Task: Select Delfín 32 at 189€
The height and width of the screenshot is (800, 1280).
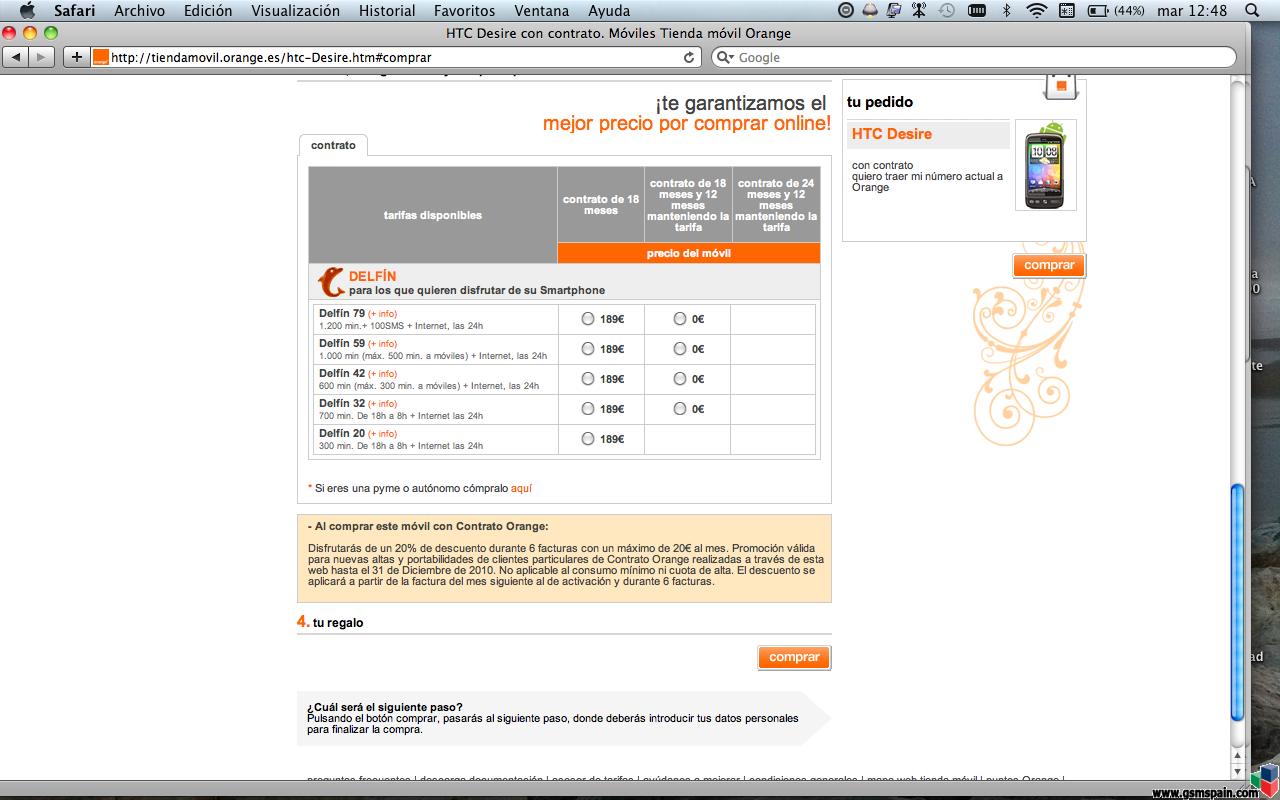Action: [587, 409]
